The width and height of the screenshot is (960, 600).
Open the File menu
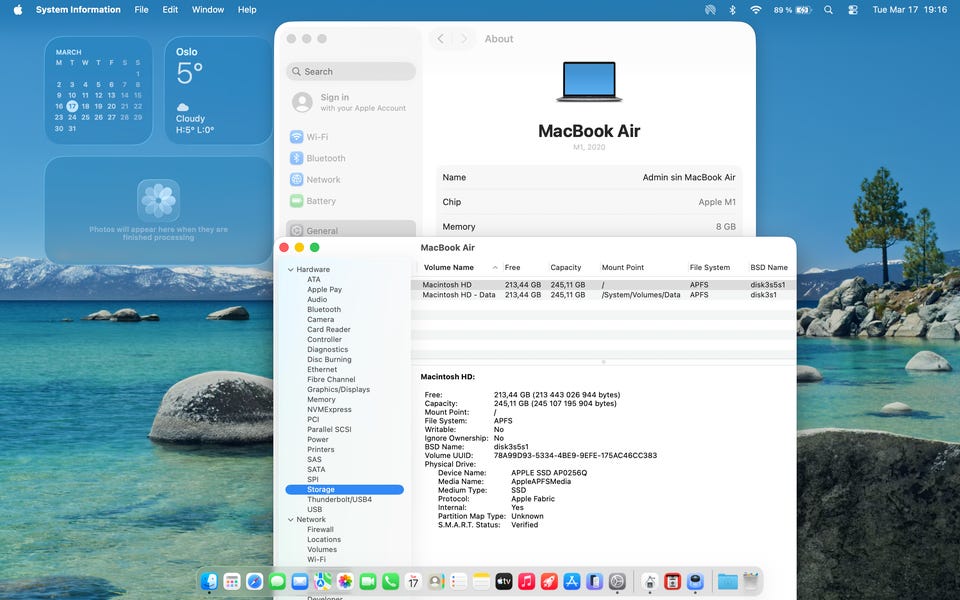141,10
